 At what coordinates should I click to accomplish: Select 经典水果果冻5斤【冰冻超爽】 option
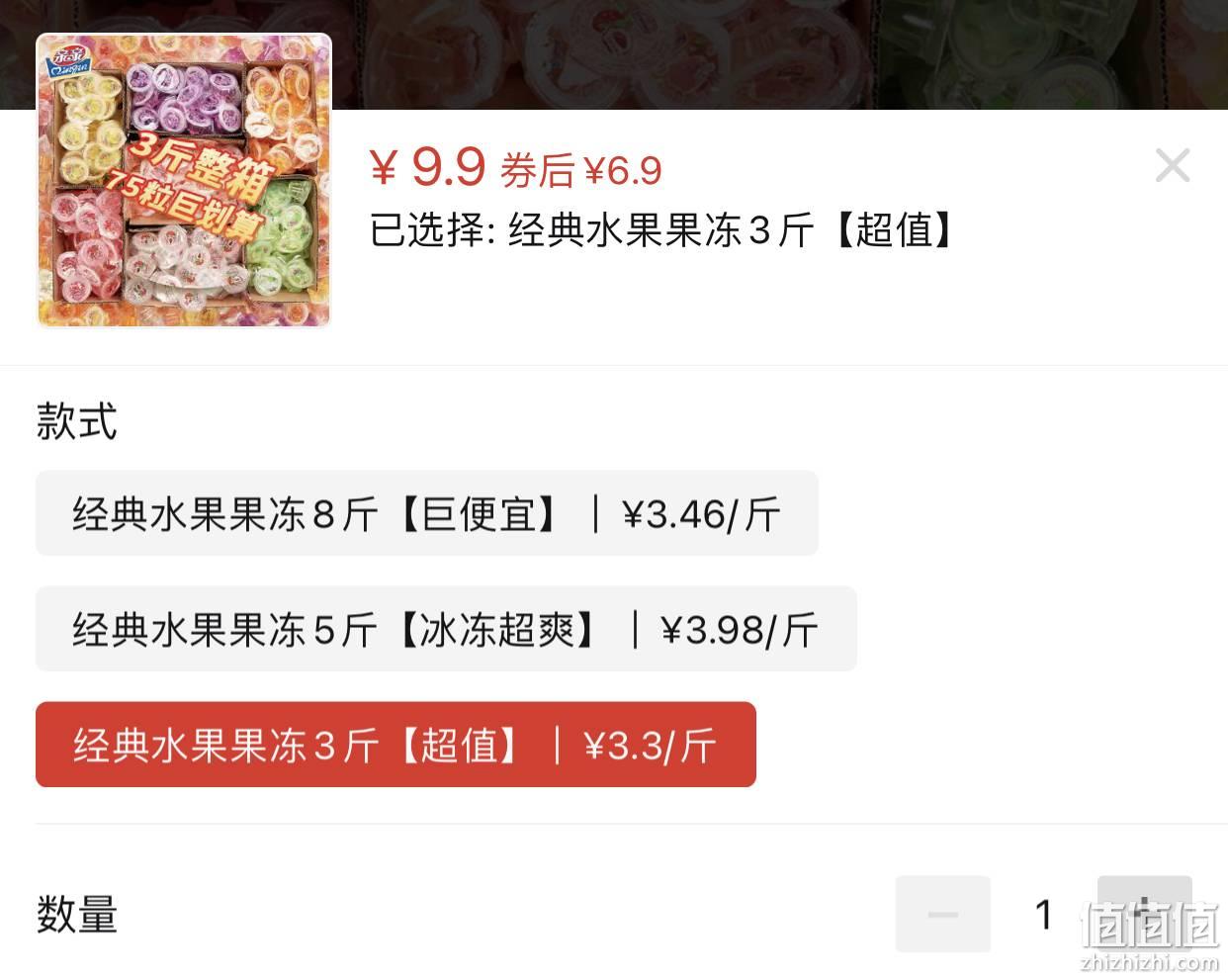coord(446,629)
